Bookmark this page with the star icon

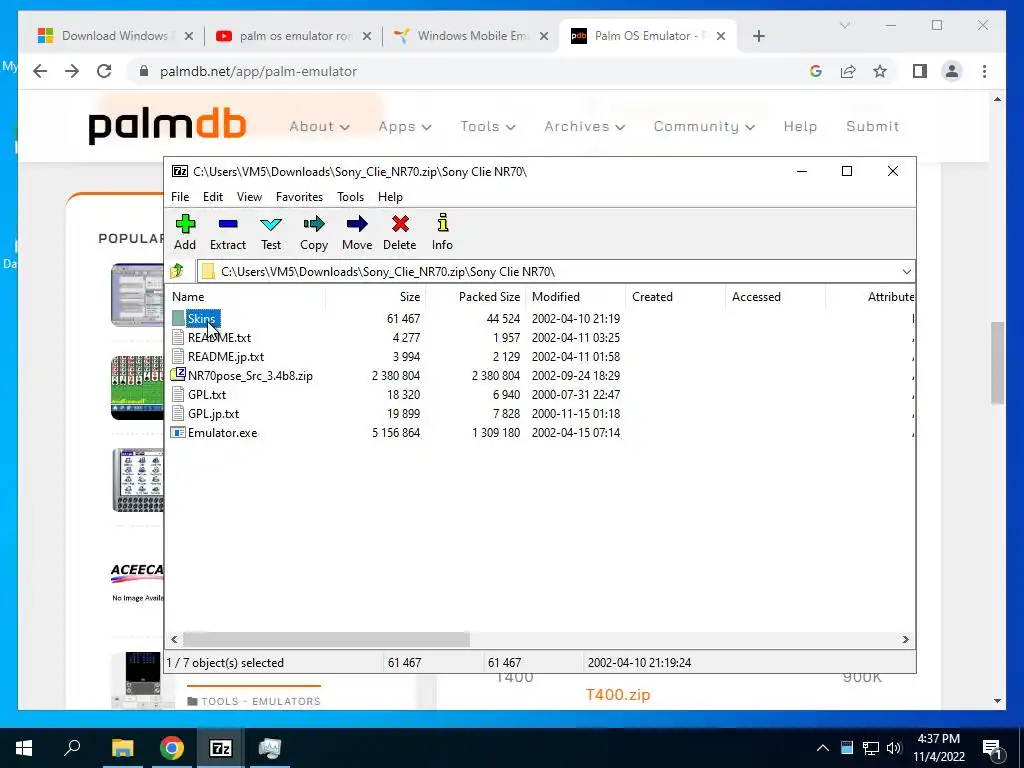point(880,71)
